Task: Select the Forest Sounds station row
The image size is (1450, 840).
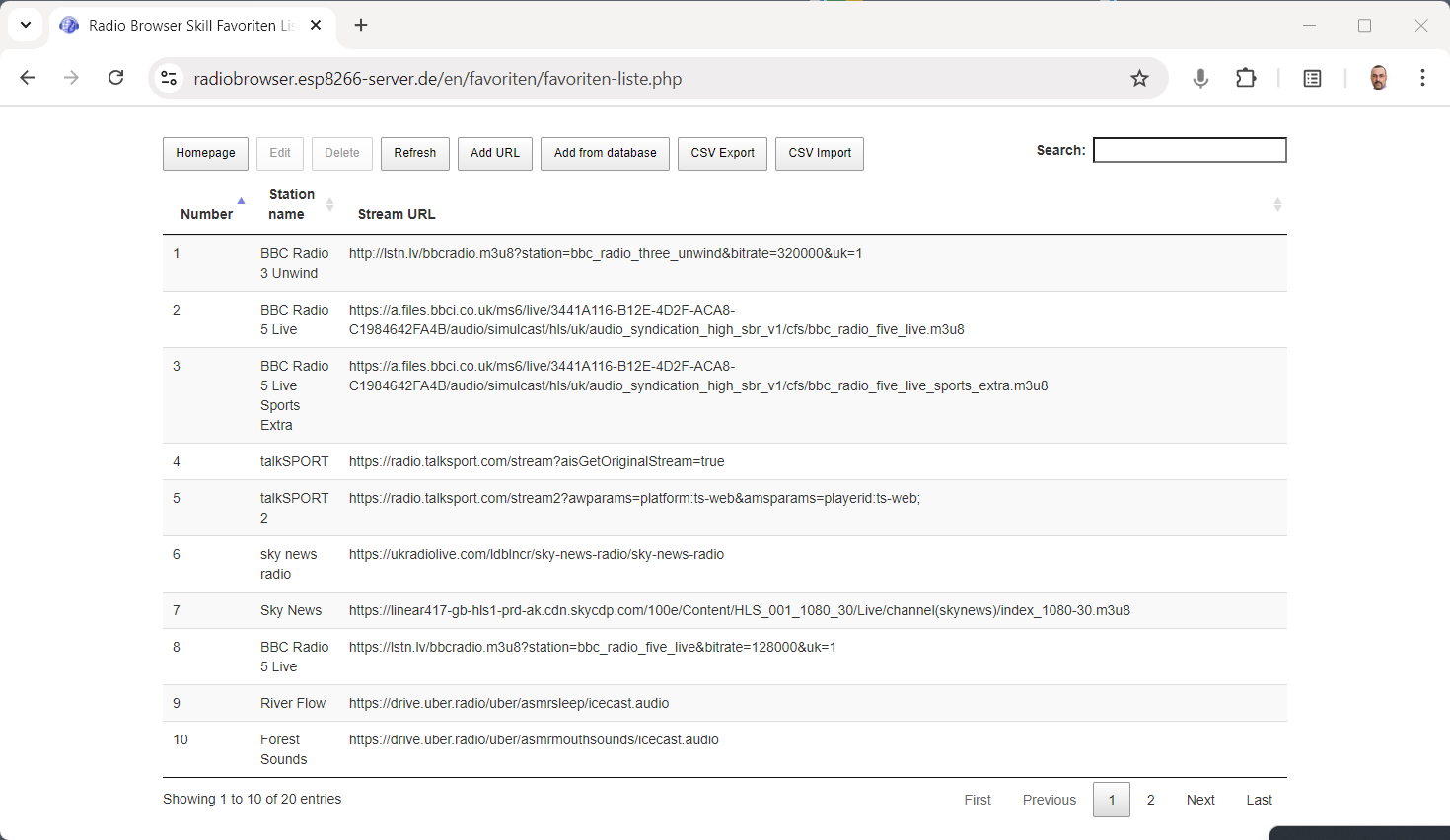Action: 725,749
